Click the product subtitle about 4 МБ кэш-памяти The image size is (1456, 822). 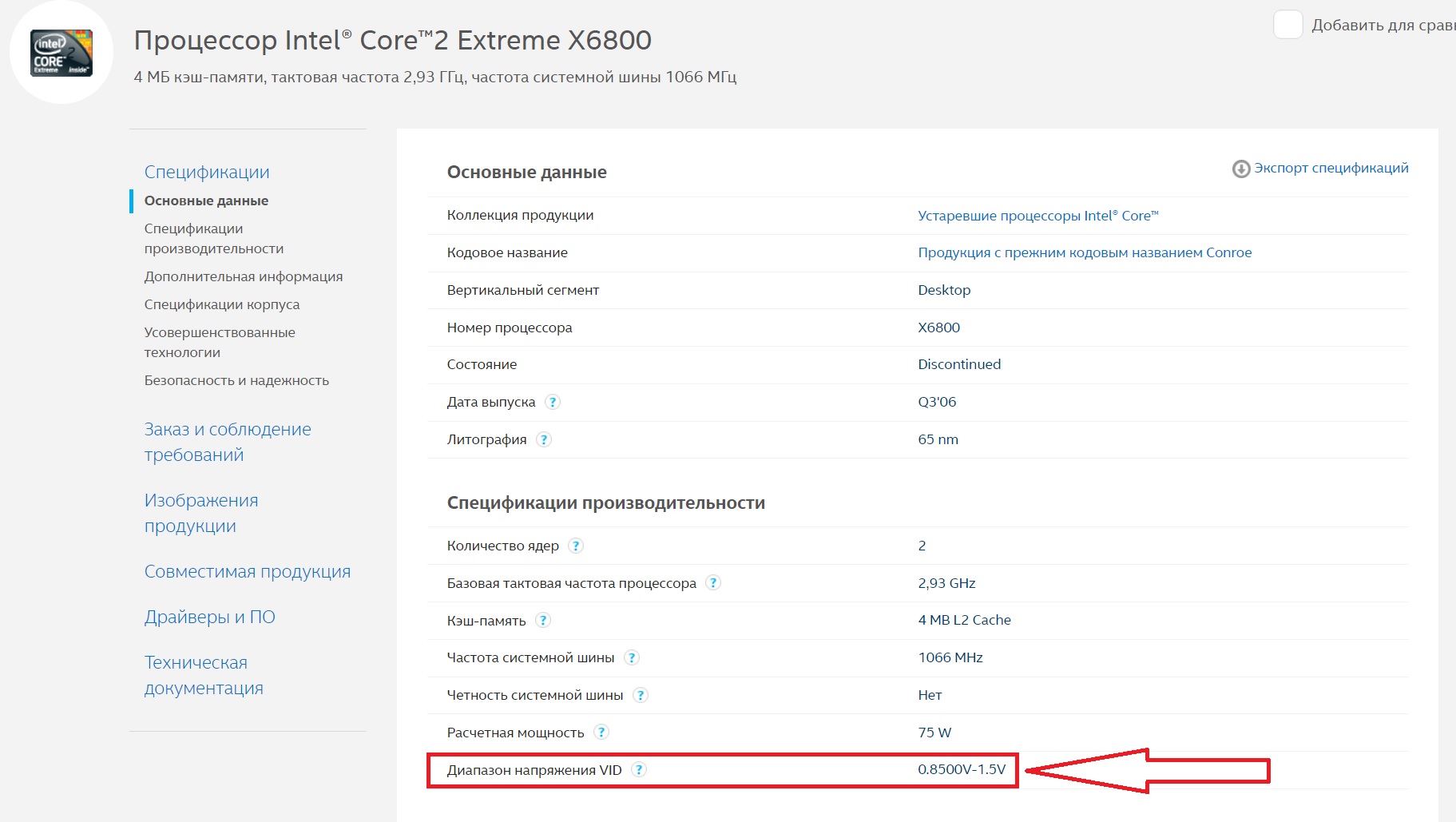[x=435, y=77]
